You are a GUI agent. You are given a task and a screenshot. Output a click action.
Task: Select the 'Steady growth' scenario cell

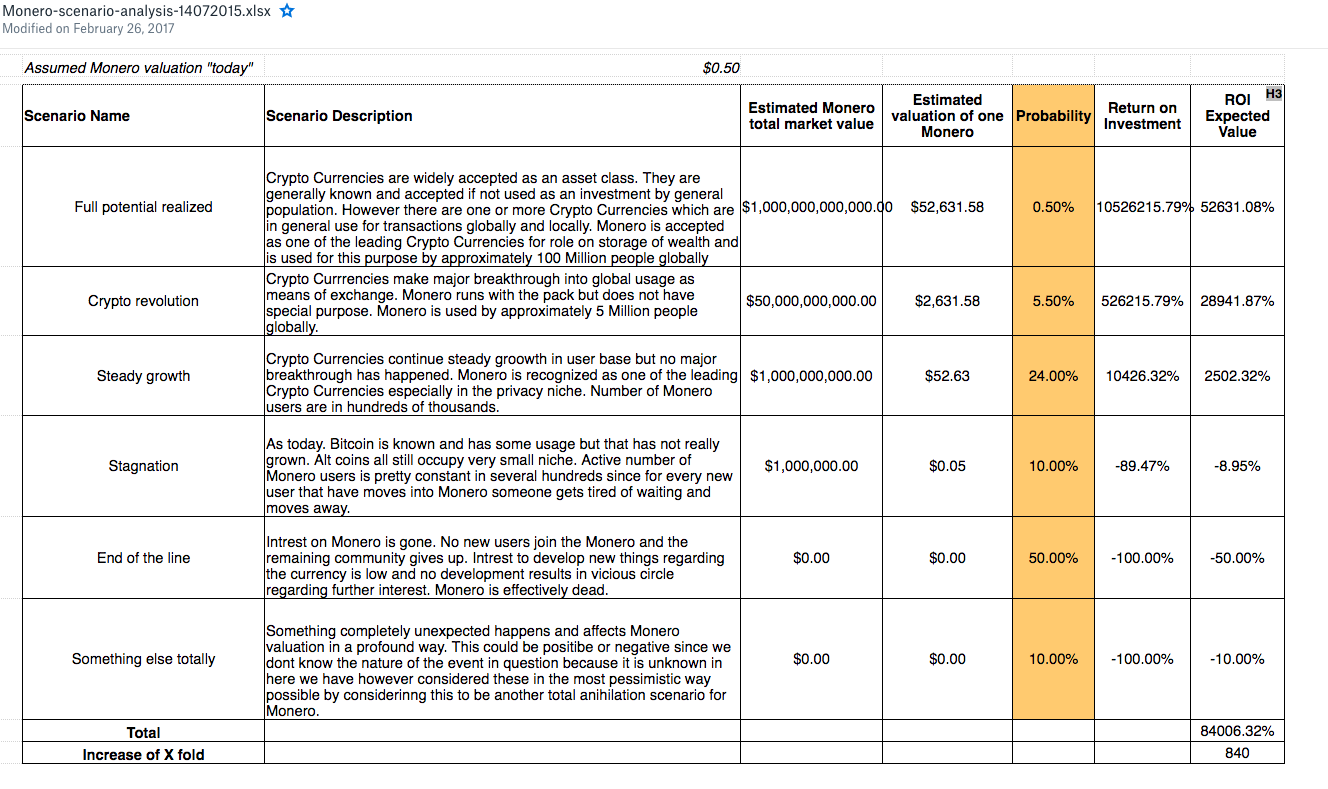pyautogui.click(x=143, y=376)
